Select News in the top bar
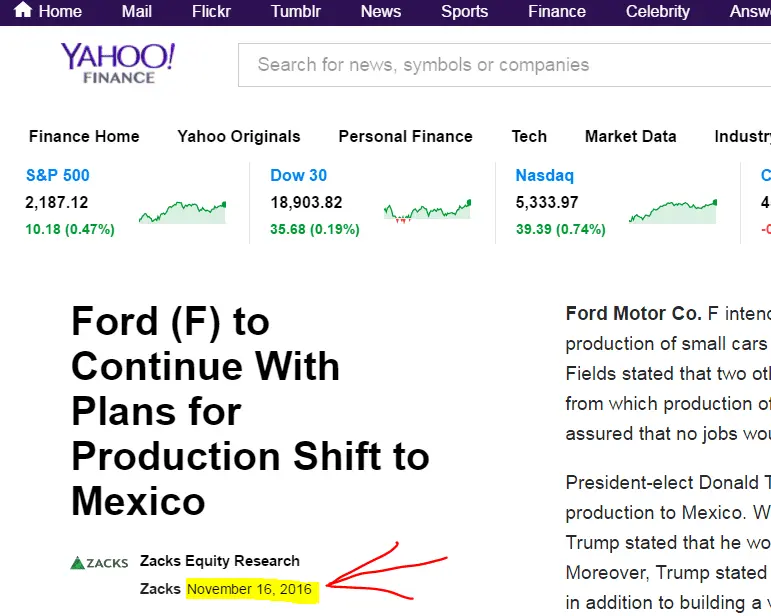 pos(380,12)
